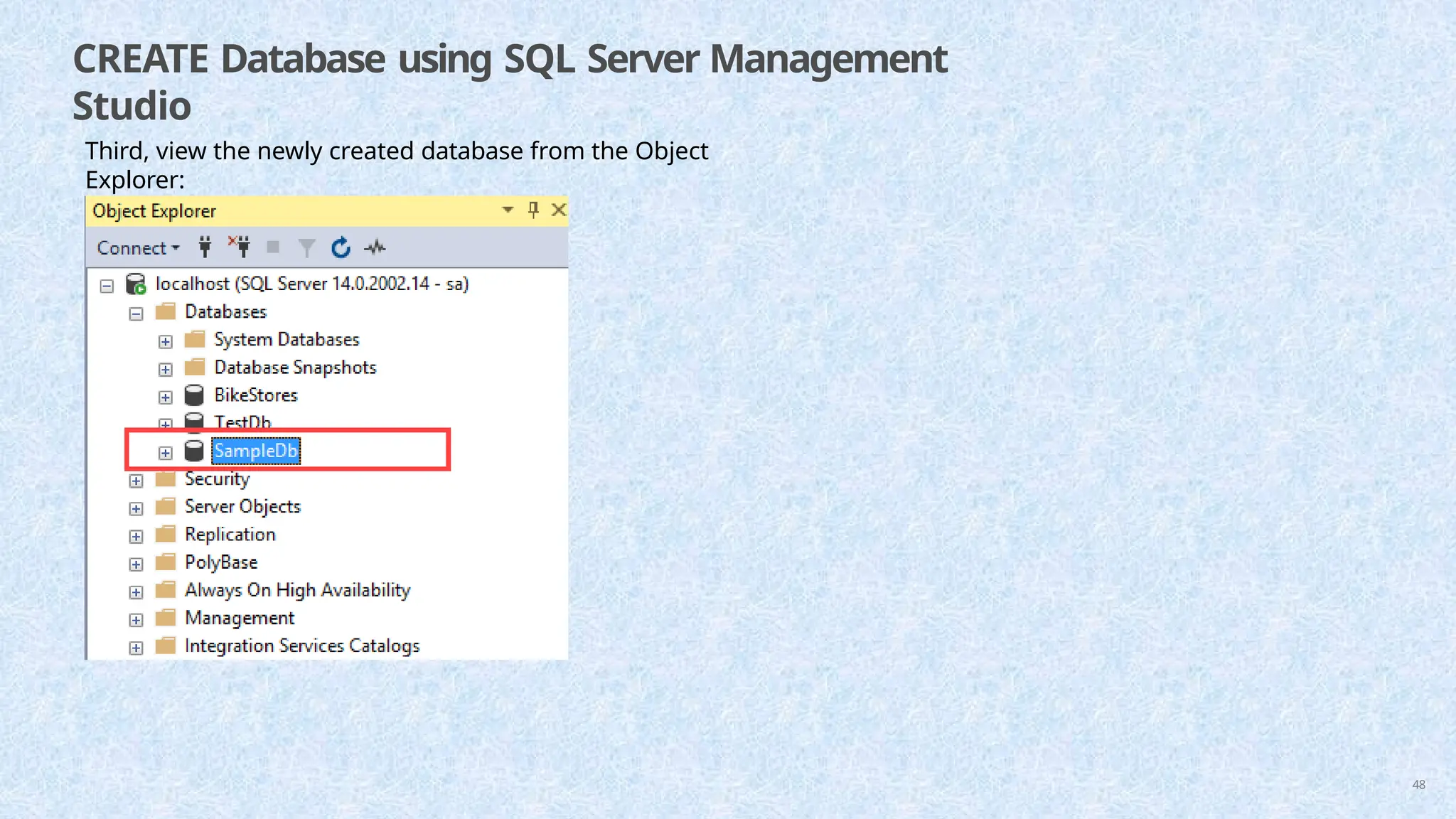Click the Always On High Availability folder icon
Screen dimensions: 1456x819
(165, 589)
